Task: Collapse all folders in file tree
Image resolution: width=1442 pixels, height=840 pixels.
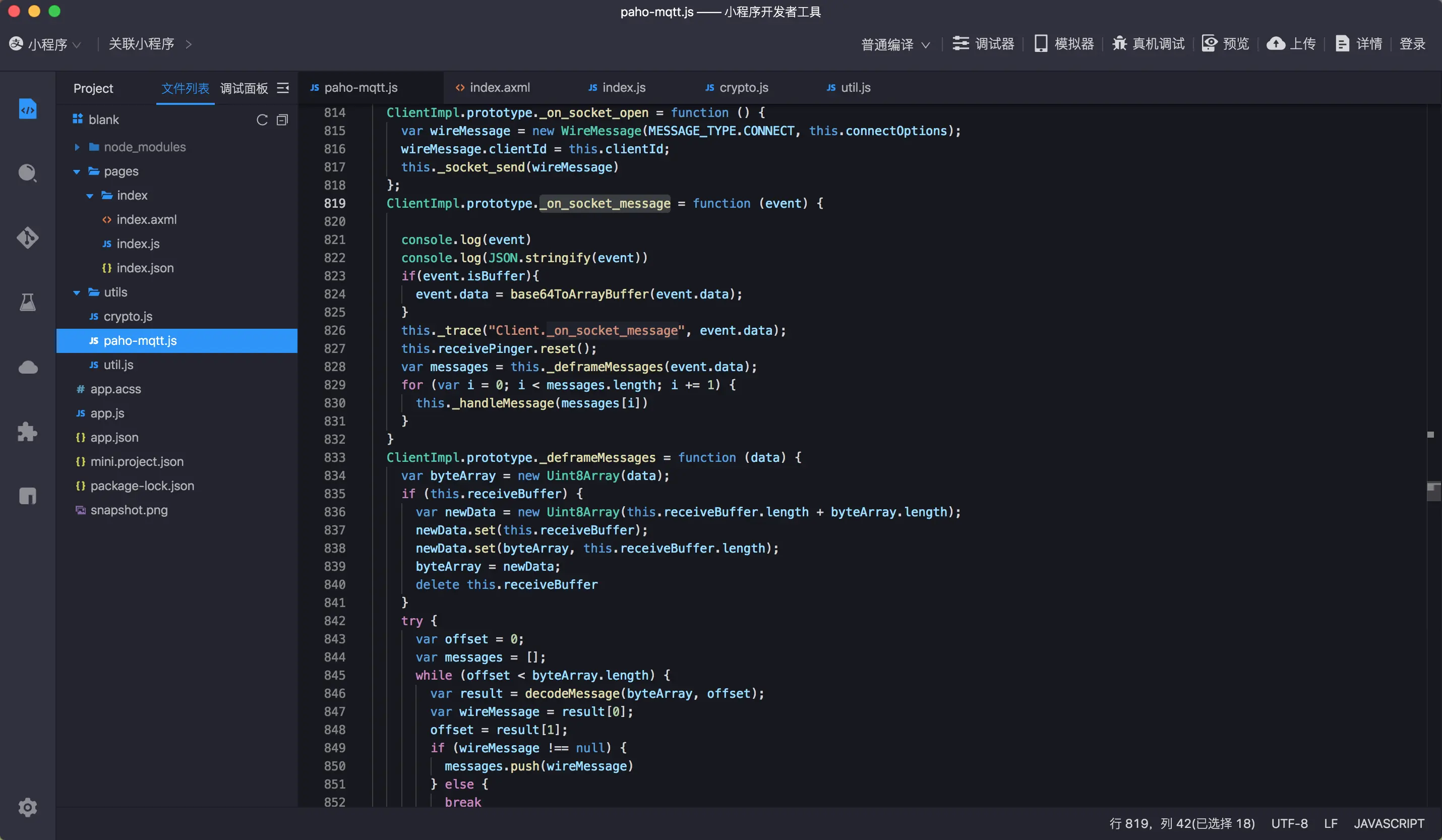Action: pyautogui.click(x=282, y=119)
